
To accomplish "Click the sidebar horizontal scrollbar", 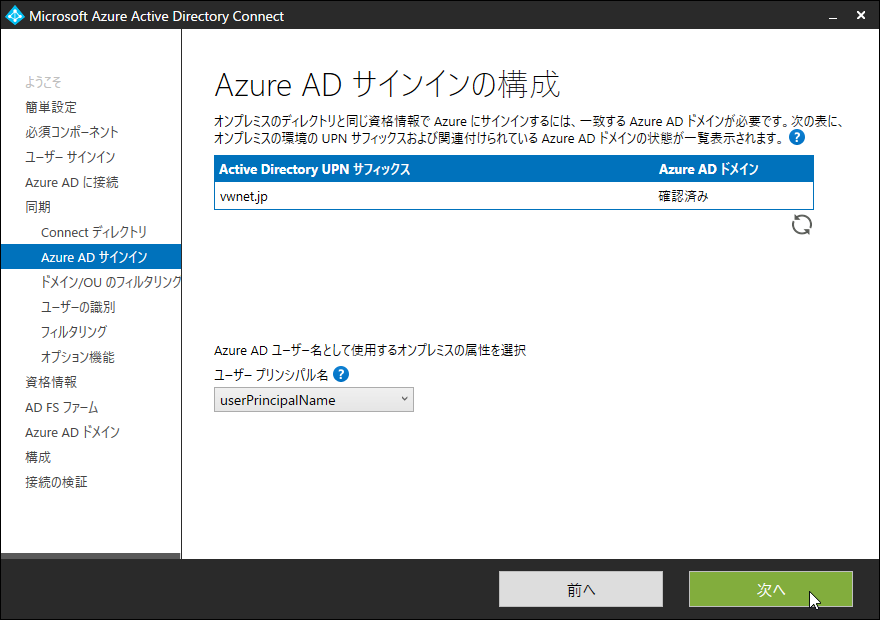I will click(90, 556).
